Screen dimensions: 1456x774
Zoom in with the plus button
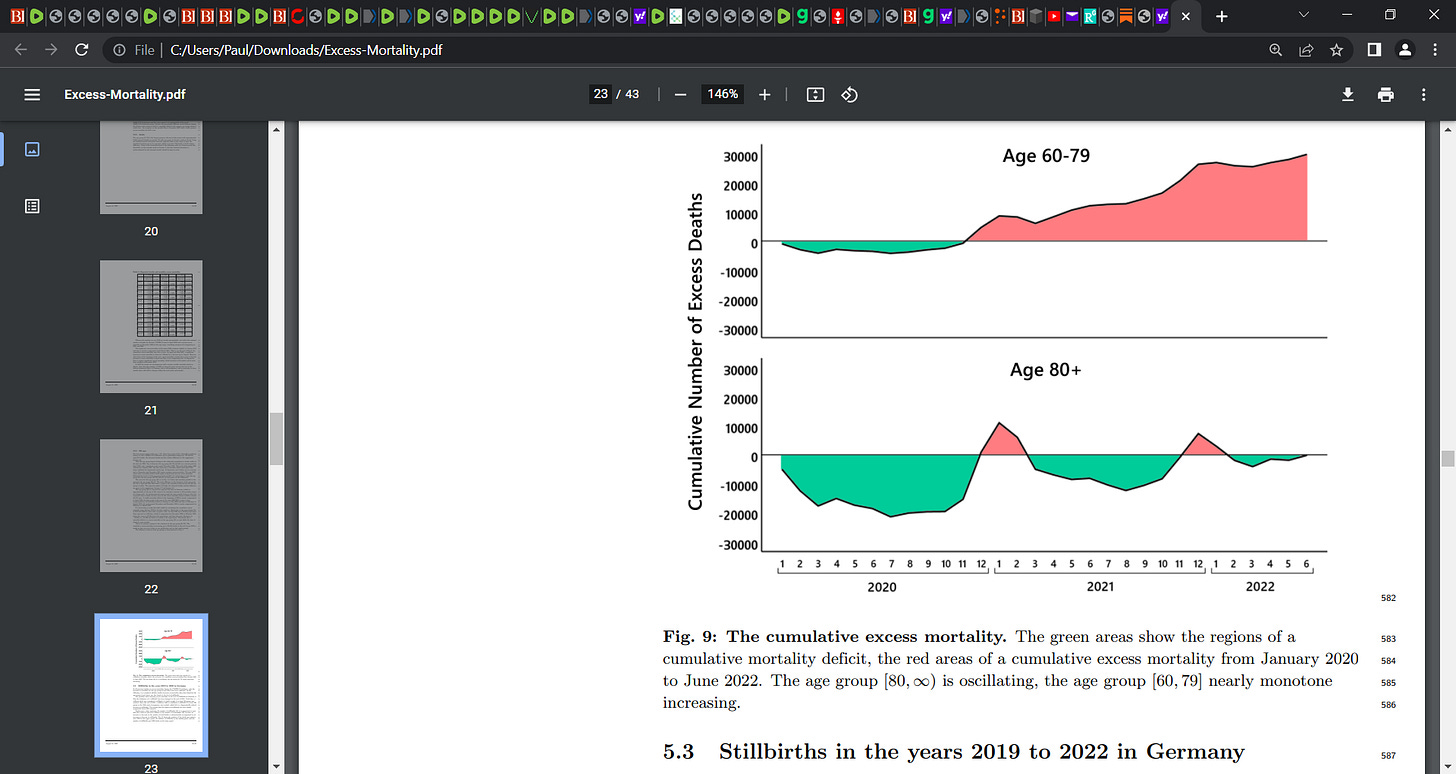click(x=765, y=94)
